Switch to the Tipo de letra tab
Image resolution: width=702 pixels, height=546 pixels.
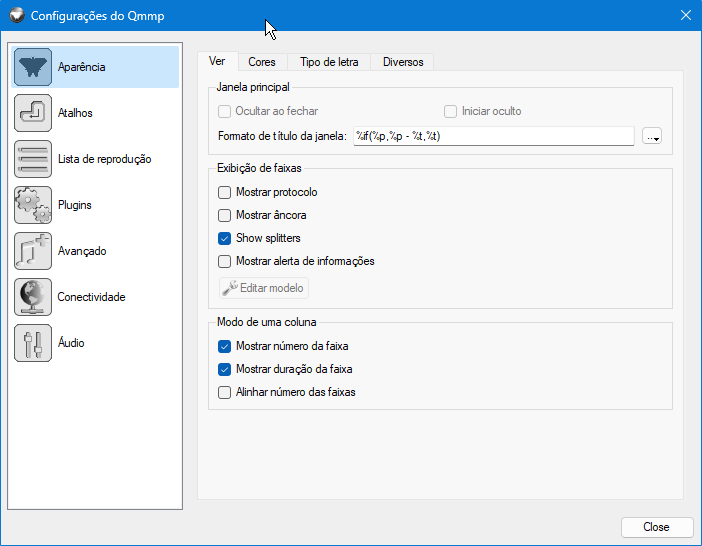(x=329, y=62)
